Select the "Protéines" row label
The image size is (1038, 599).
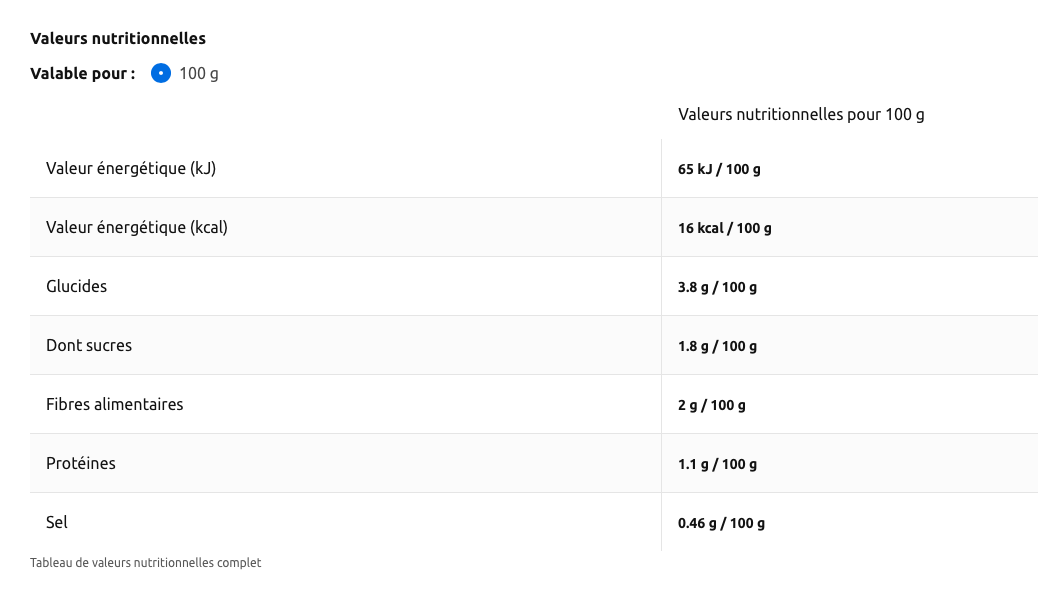point(81,463)
